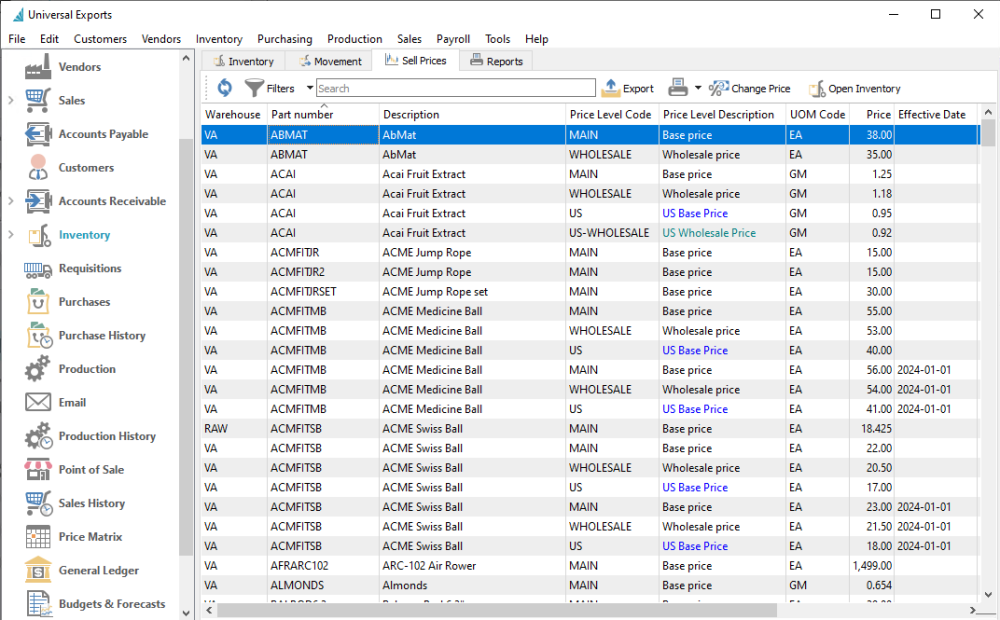Click the Export button
Viewport: 1000px width, 620px height.
click(x=627, y=88)
